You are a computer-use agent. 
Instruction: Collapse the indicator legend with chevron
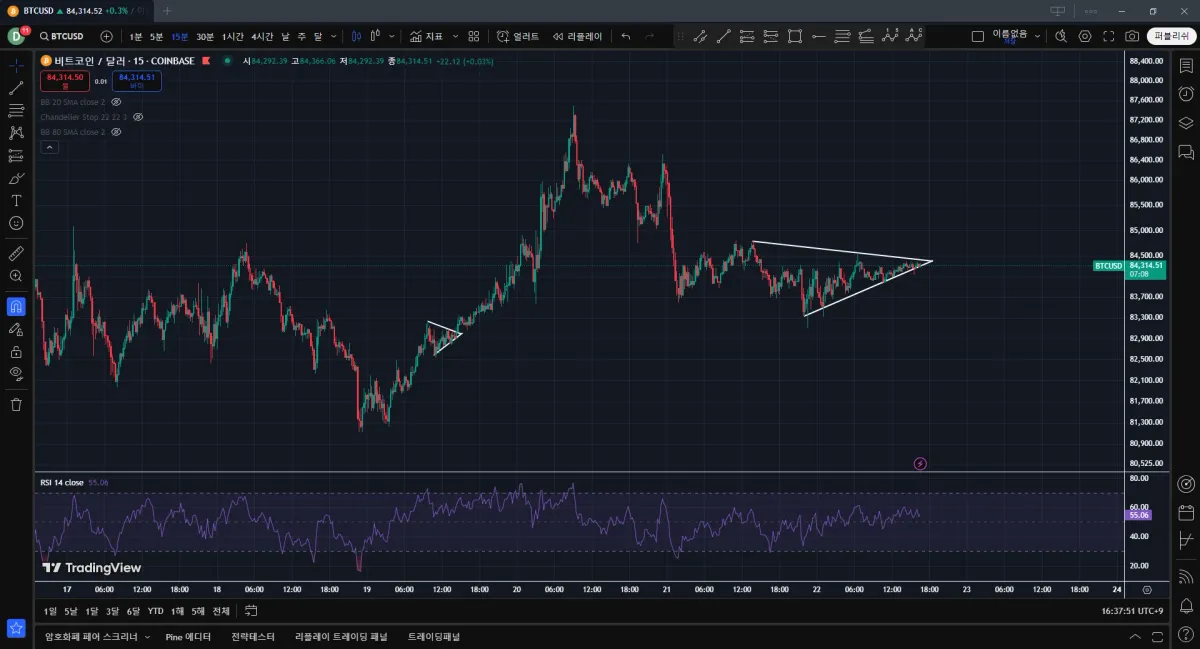point(49,147)
